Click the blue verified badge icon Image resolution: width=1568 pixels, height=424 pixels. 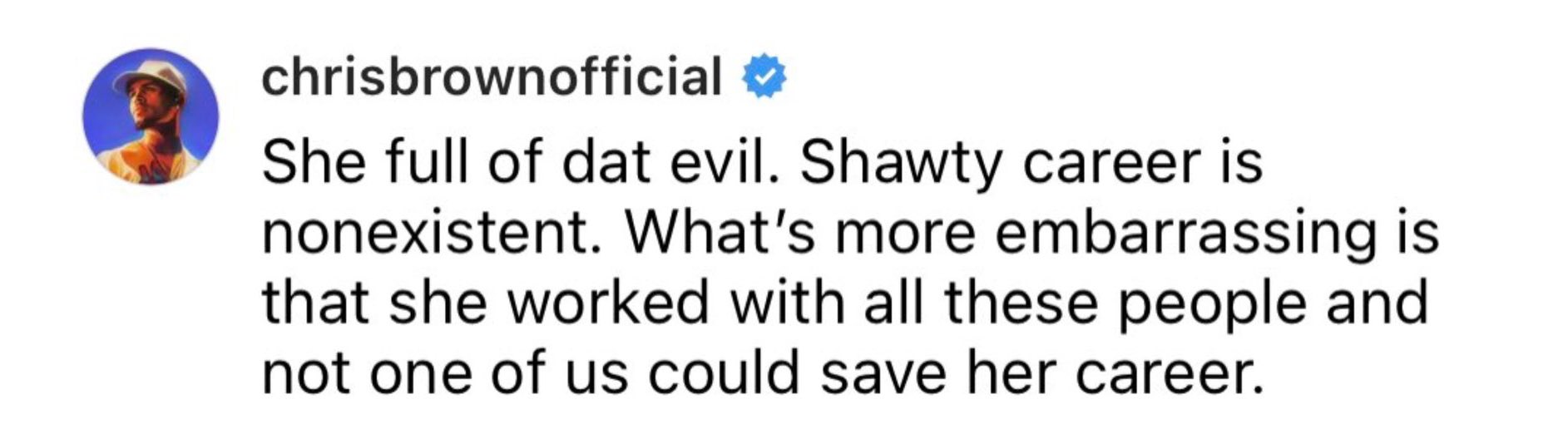point(764,78)
